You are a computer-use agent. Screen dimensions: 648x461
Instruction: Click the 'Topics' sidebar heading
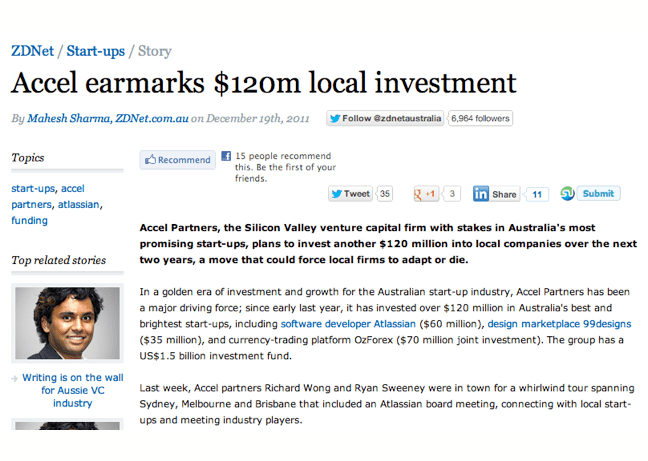28,158
